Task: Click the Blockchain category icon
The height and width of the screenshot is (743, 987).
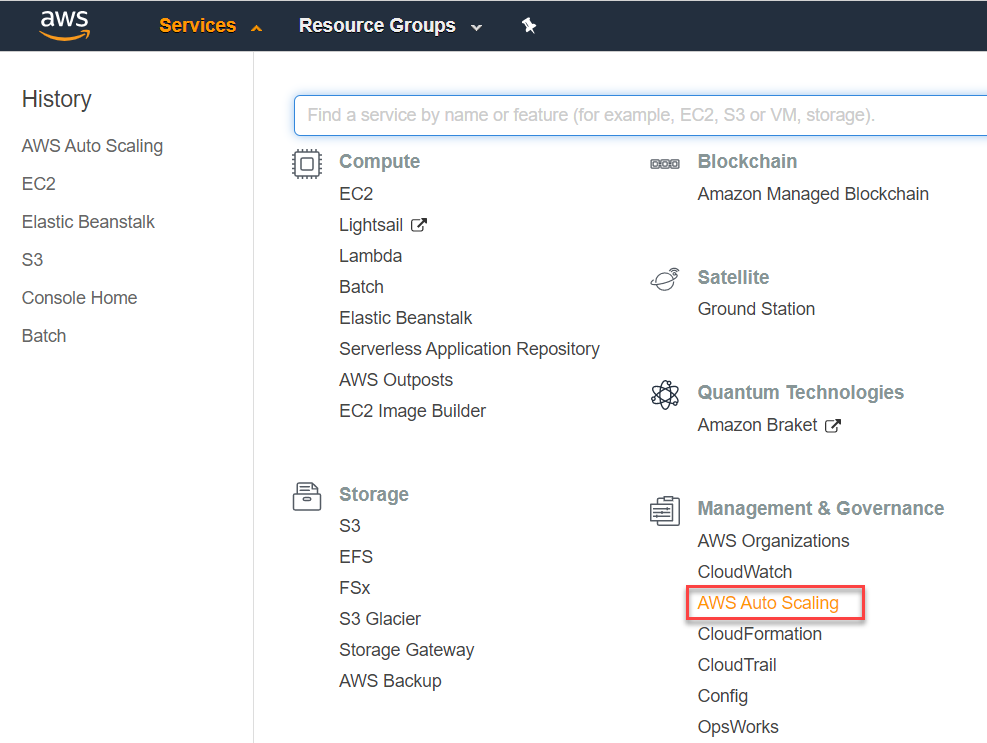Action: (665, 164)
